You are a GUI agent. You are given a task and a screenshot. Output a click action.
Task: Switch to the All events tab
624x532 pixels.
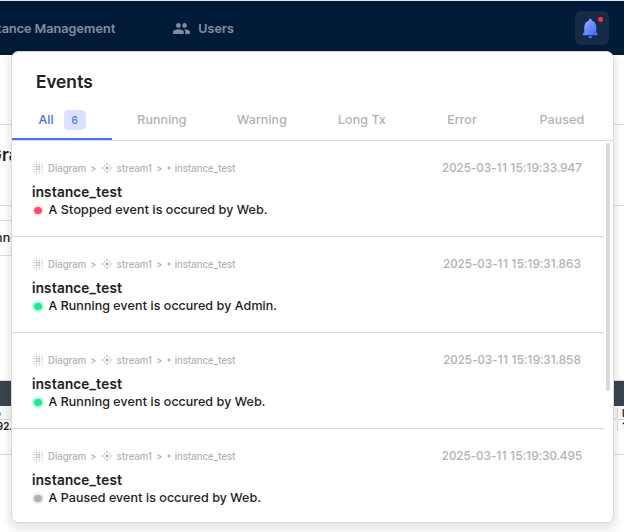(x=46, y=120)
